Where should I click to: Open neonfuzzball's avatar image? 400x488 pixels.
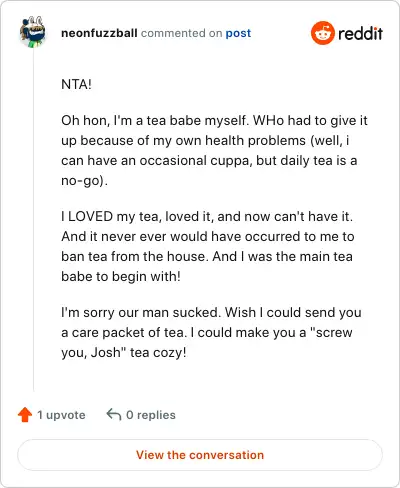(32, 32)
